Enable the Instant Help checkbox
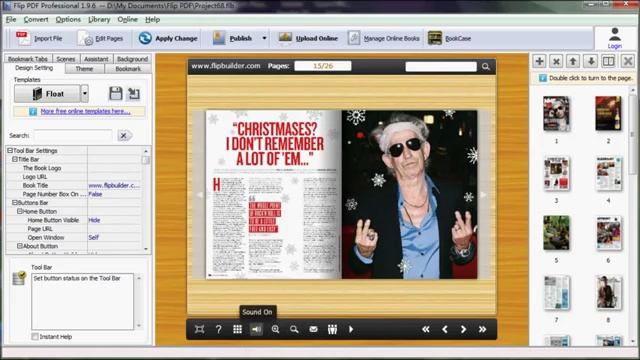Image resolution: width=640 pixels, height=360 pixels. 35,337
